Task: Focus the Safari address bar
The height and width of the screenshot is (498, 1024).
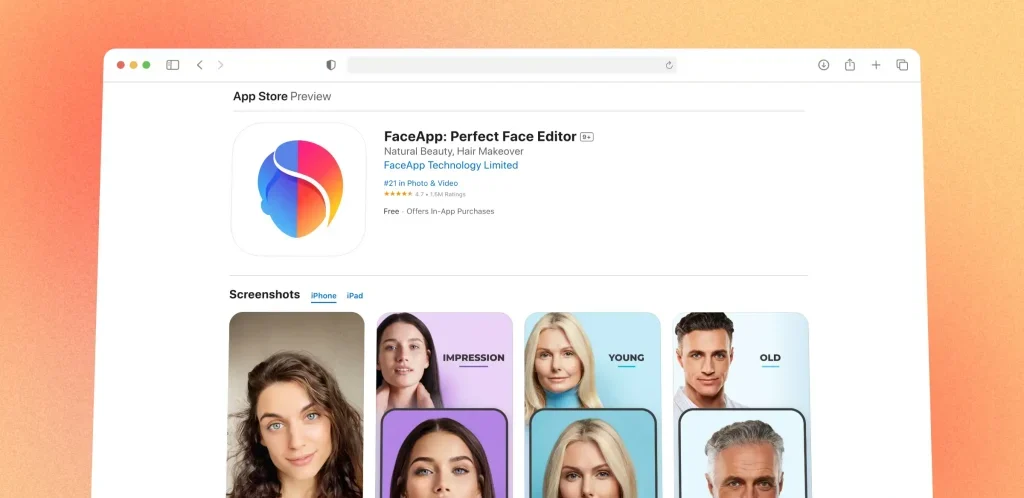Action: pos(511,65)
